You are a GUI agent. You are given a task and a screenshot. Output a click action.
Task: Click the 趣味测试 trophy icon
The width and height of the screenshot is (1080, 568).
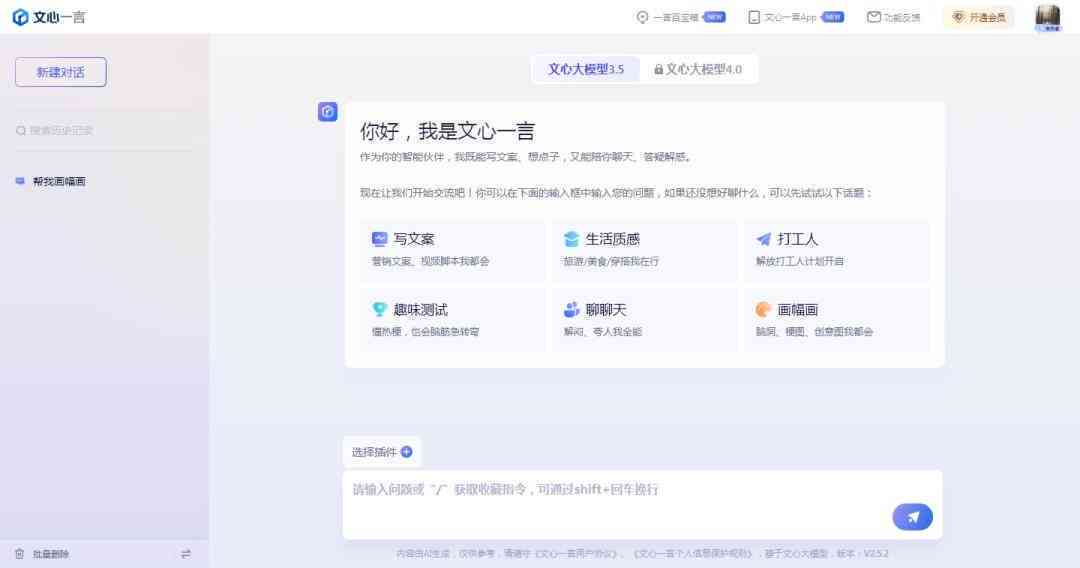tap(380, 310)
